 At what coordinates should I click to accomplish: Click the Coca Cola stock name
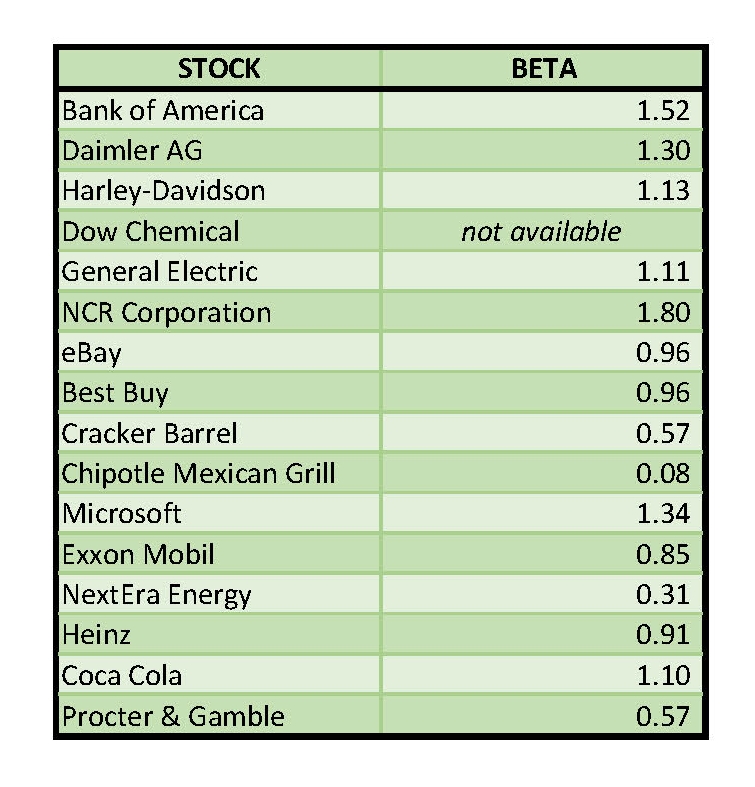click(x=122, y=675)
